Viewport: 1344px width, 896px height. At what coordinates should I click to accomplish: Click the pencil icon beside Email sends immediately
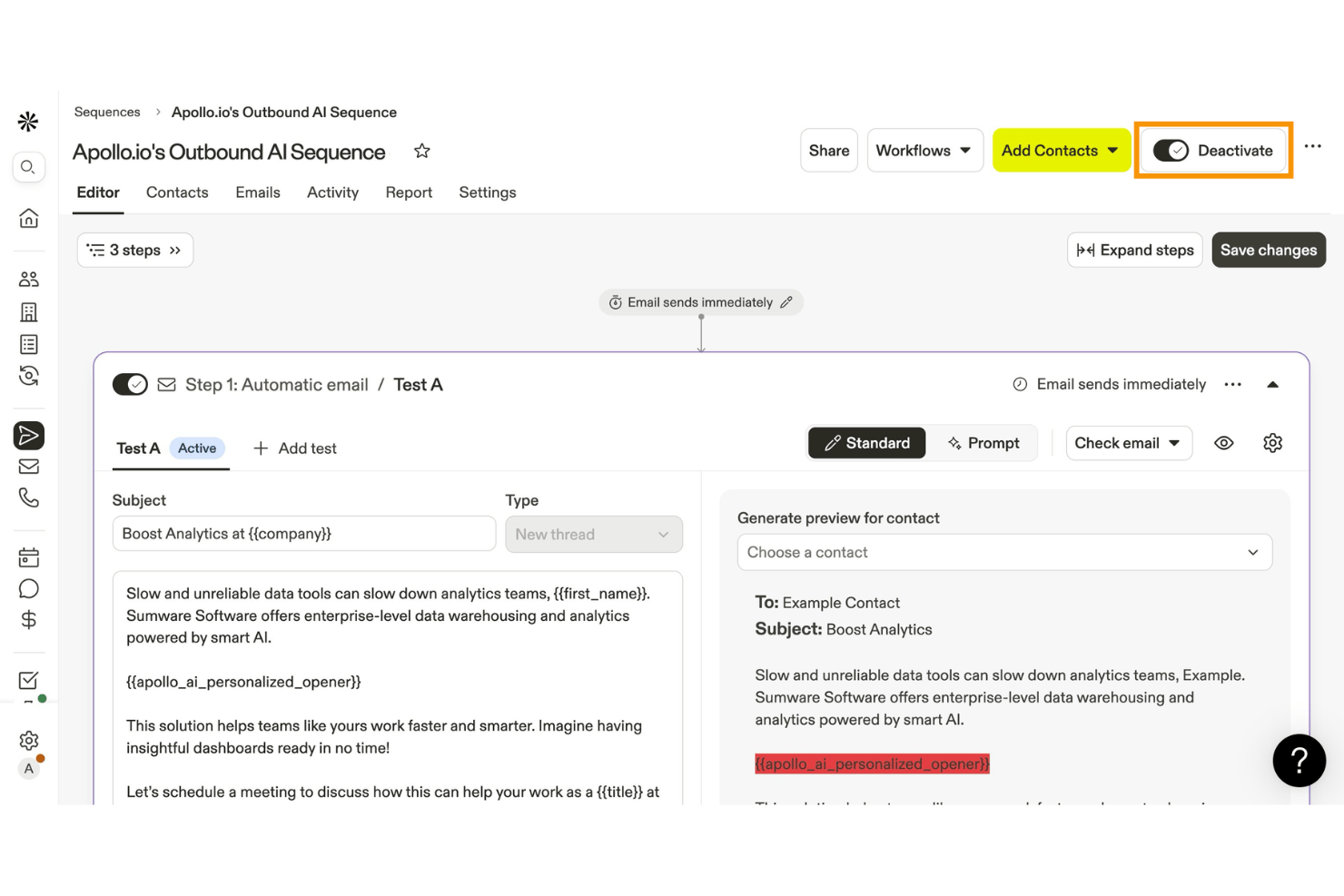pyautogui.click(x=786, y=302)
